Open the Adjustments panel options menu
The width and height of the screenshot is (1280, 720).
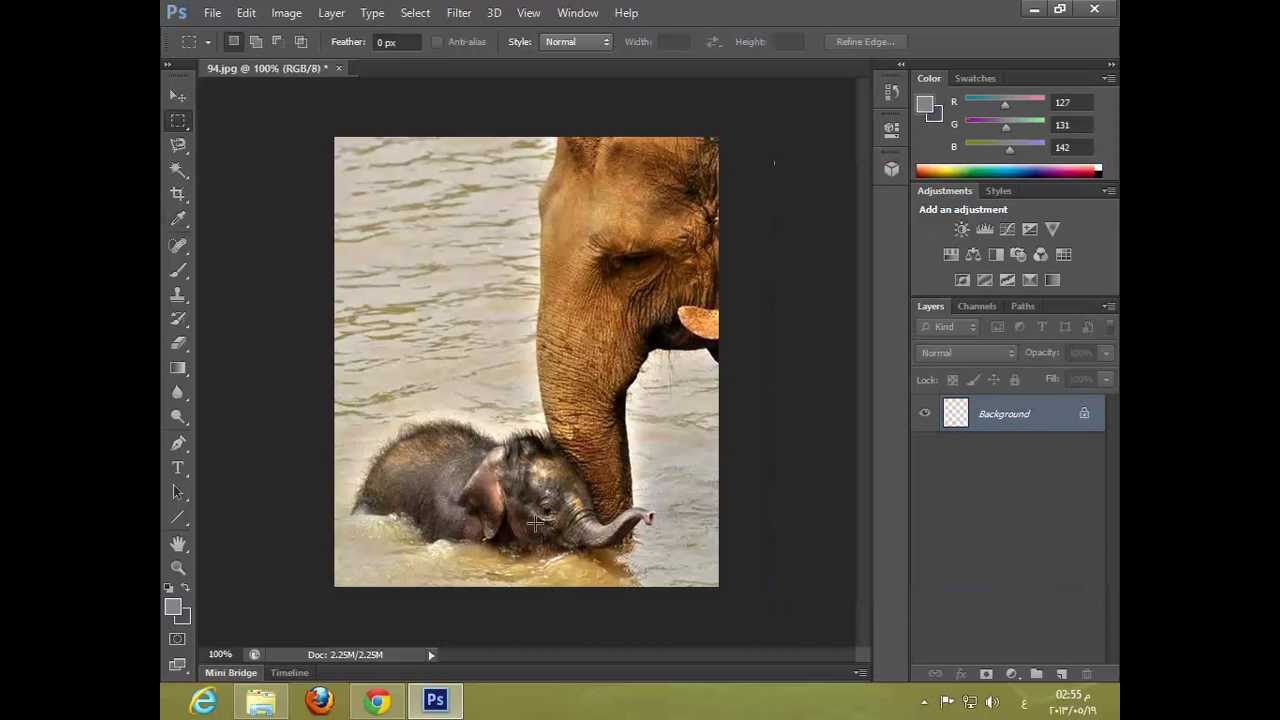1108,190
